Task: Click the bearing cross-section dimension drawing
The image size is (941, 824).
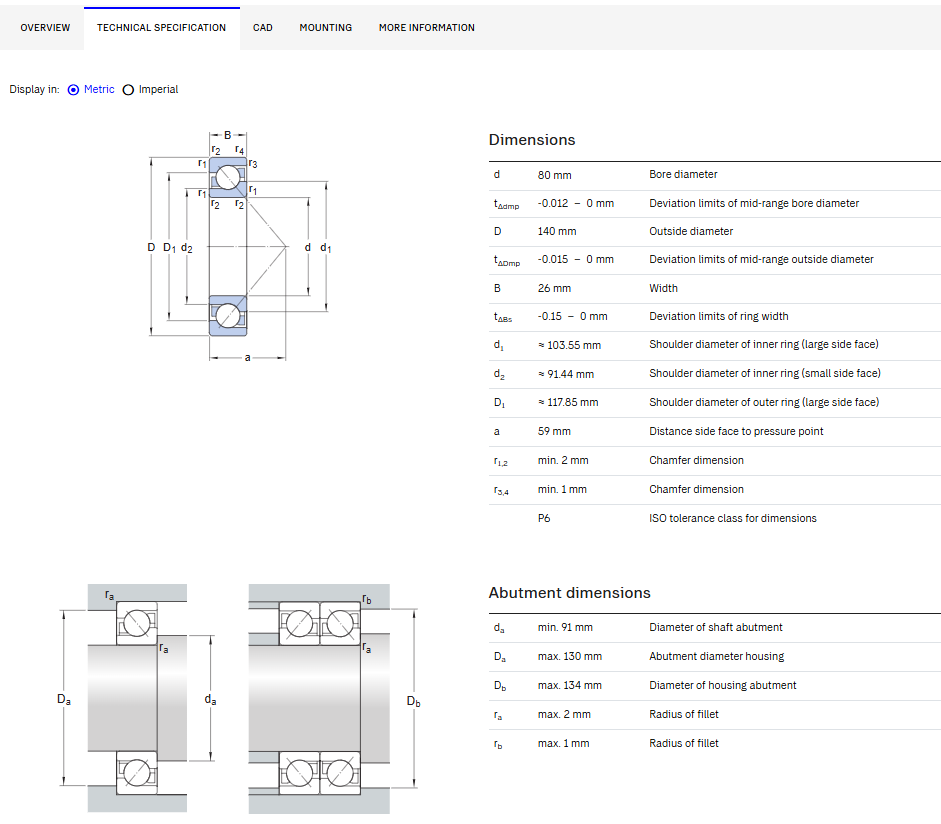Action: (239, 246)
